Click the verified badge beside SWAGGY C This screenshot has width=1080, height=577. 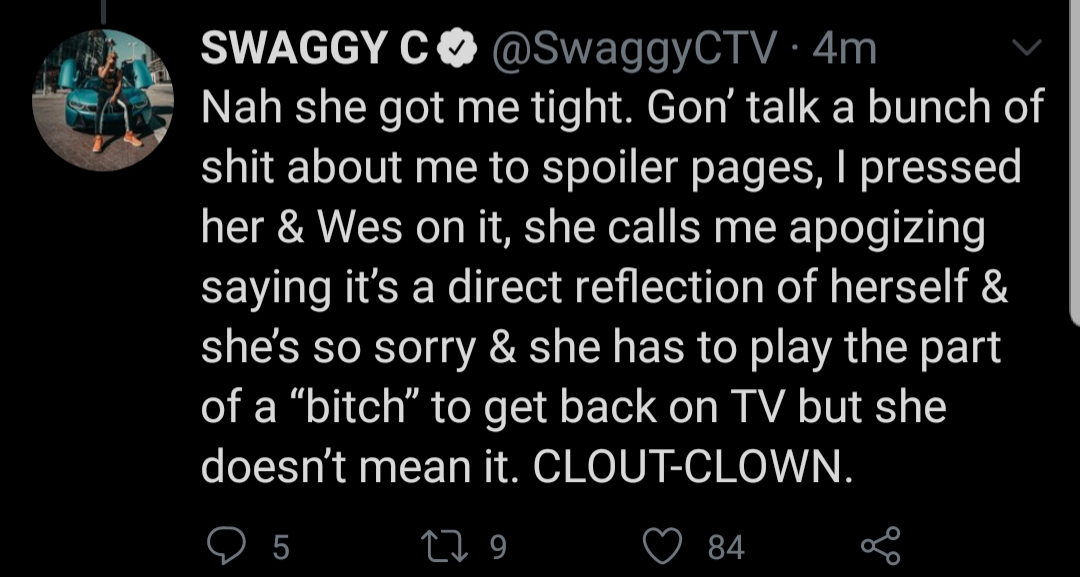[458, 51]
